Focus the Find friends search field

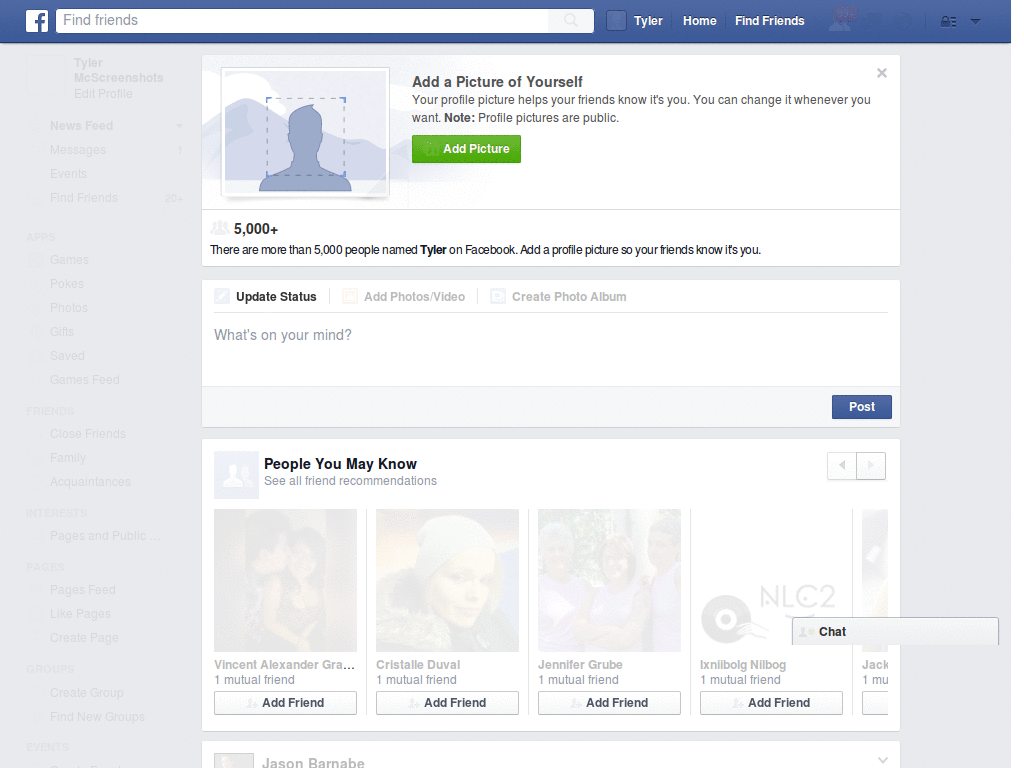tap(302, 20)
